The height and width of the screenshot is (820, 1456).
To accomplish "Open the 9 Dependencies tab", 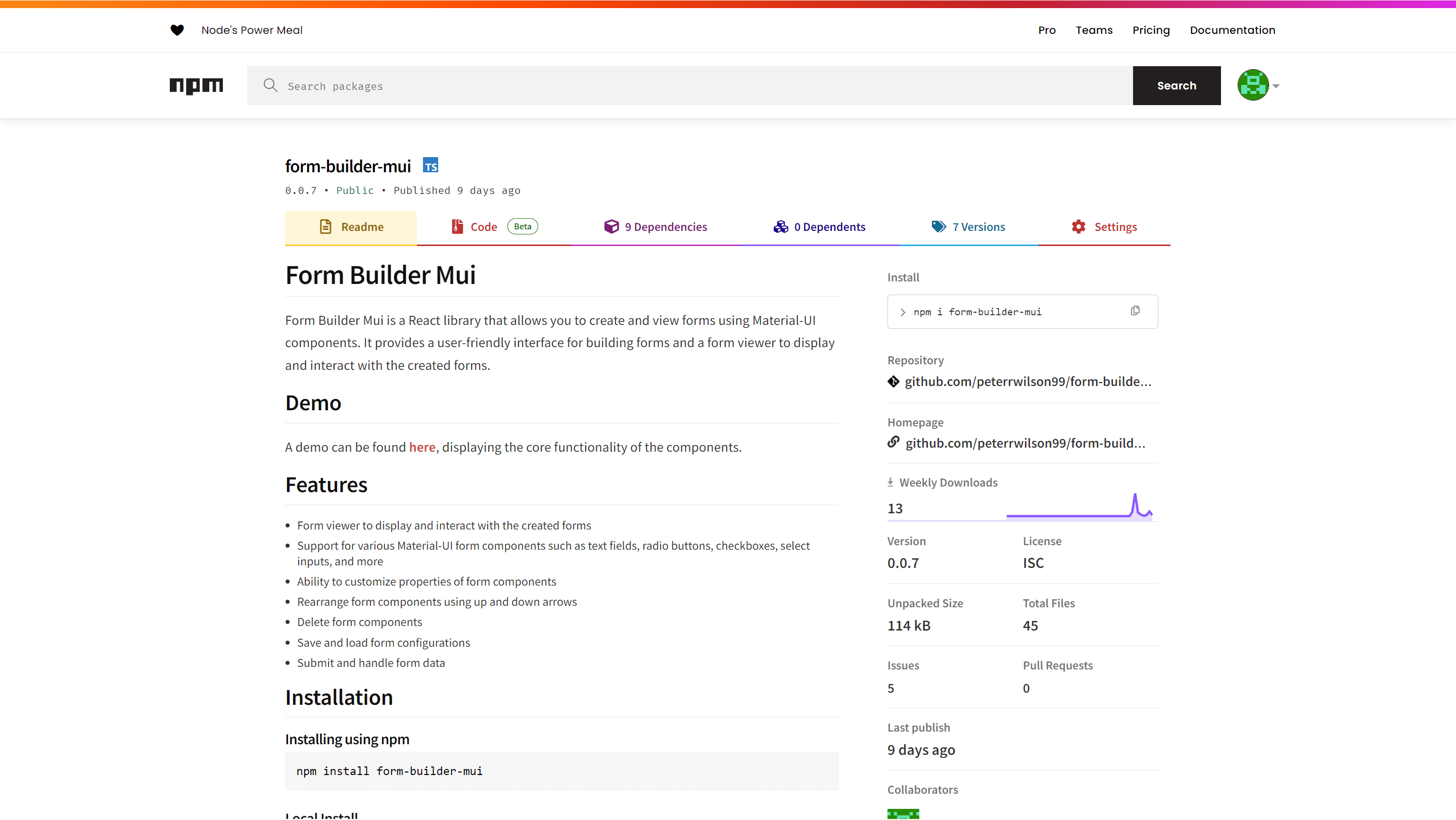I will tap(666, 226).
